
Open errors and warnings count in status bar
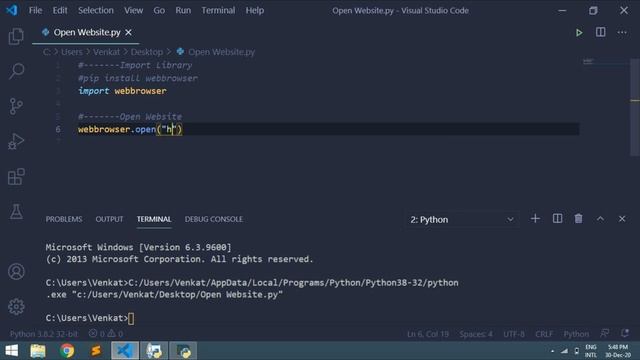(x=106, y=334)
